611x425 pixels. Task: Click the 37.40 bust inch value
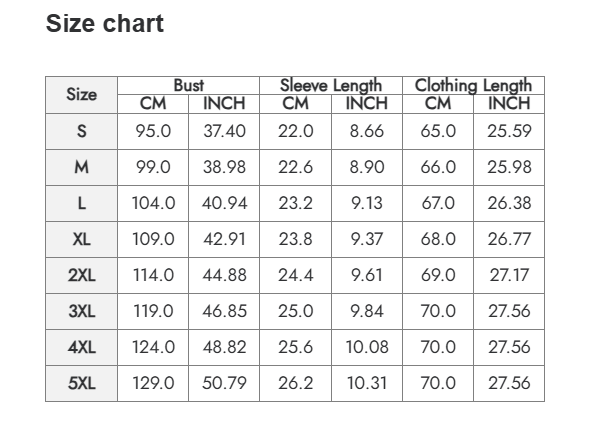point(224,131)
